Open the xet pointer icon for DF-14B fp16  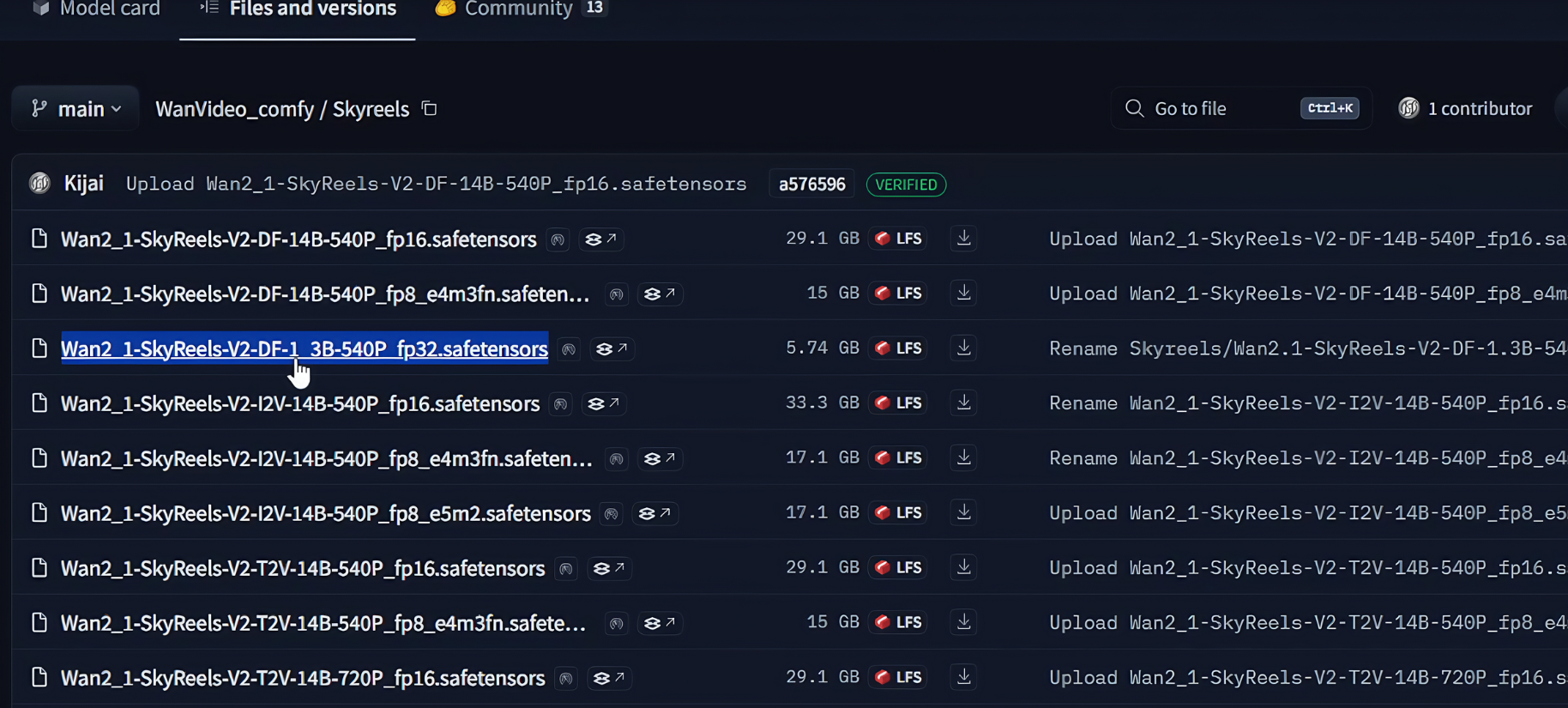tap(601, 239)
